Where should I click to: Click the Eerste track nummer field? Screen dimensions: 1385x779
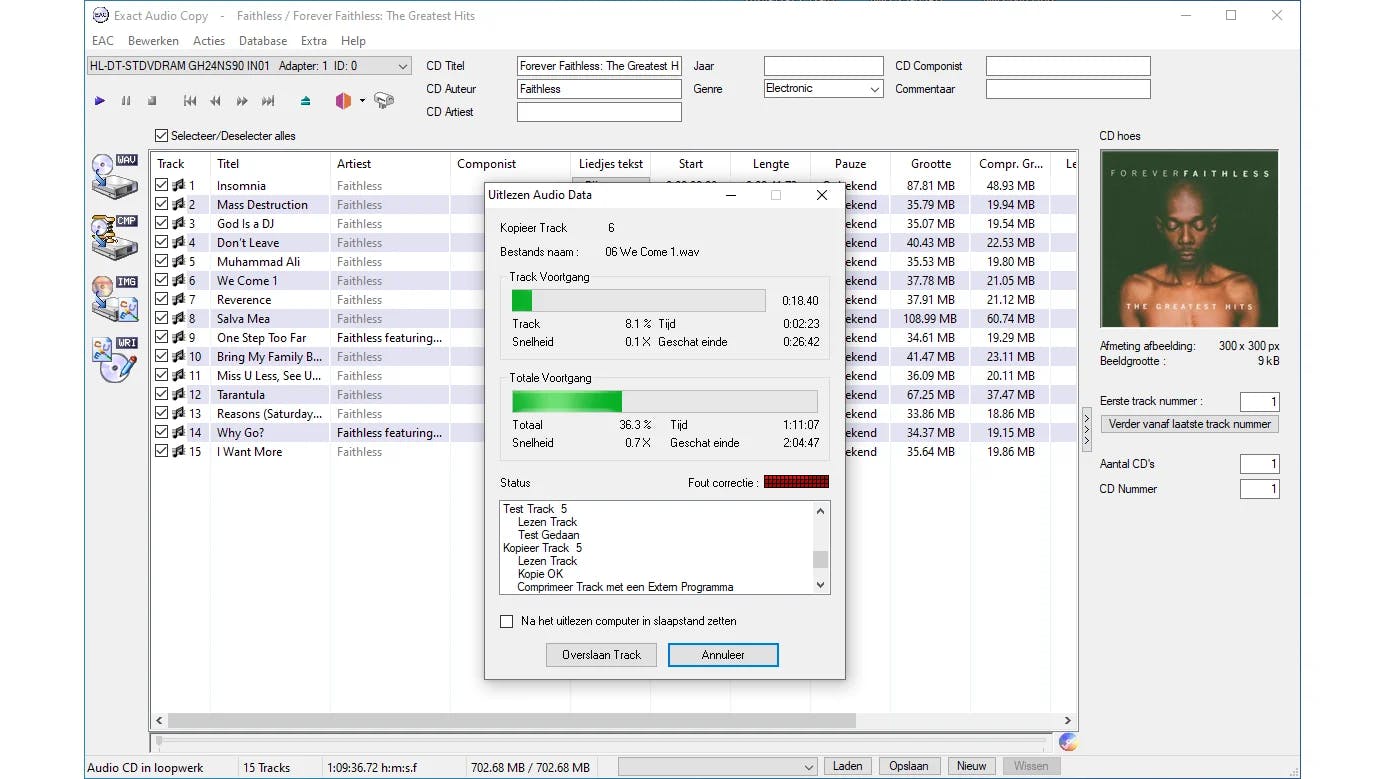coord(1260,401)
